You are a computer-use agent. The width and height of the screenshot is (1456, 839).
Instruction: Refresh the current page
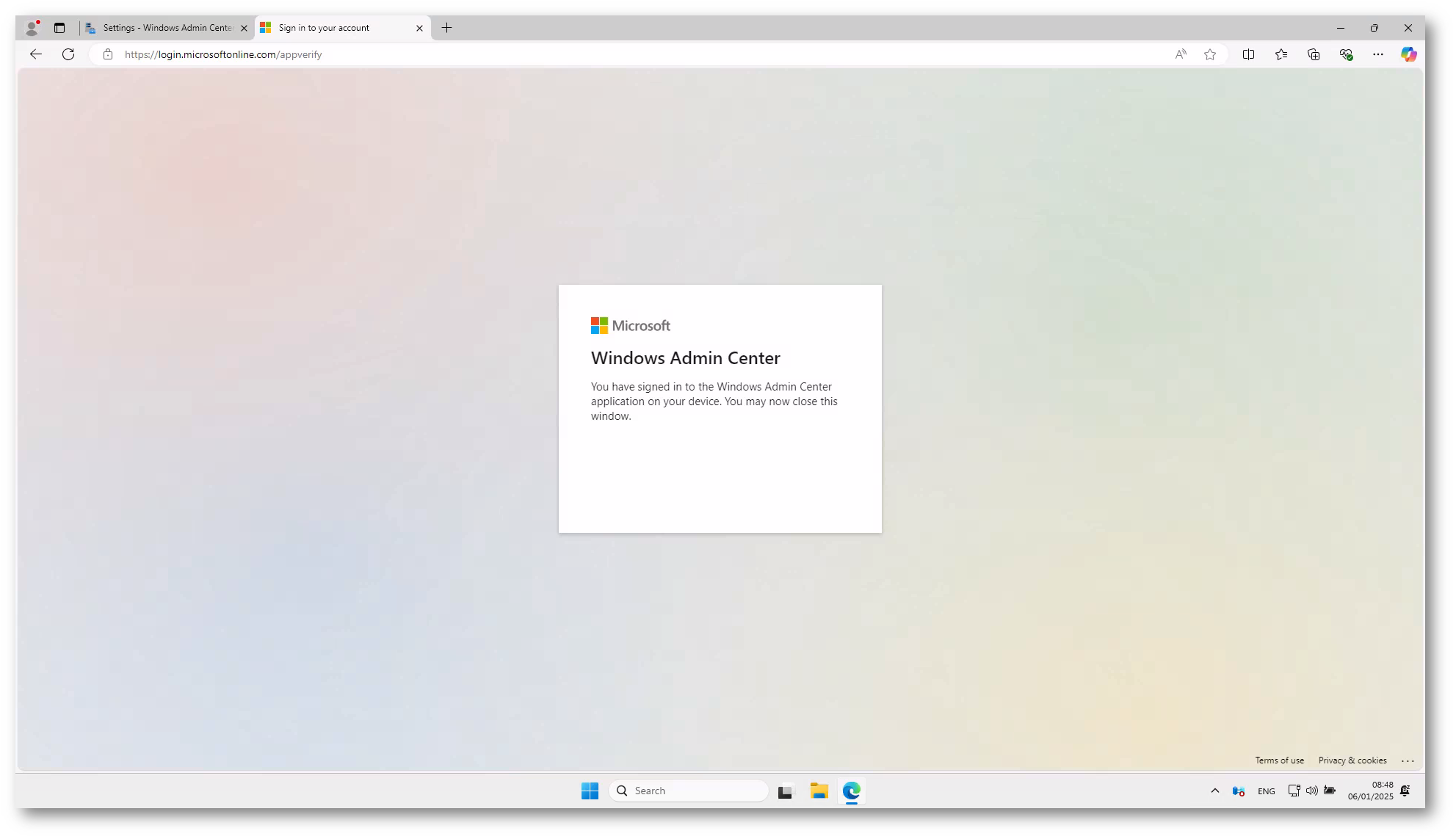tap(68, 54)
